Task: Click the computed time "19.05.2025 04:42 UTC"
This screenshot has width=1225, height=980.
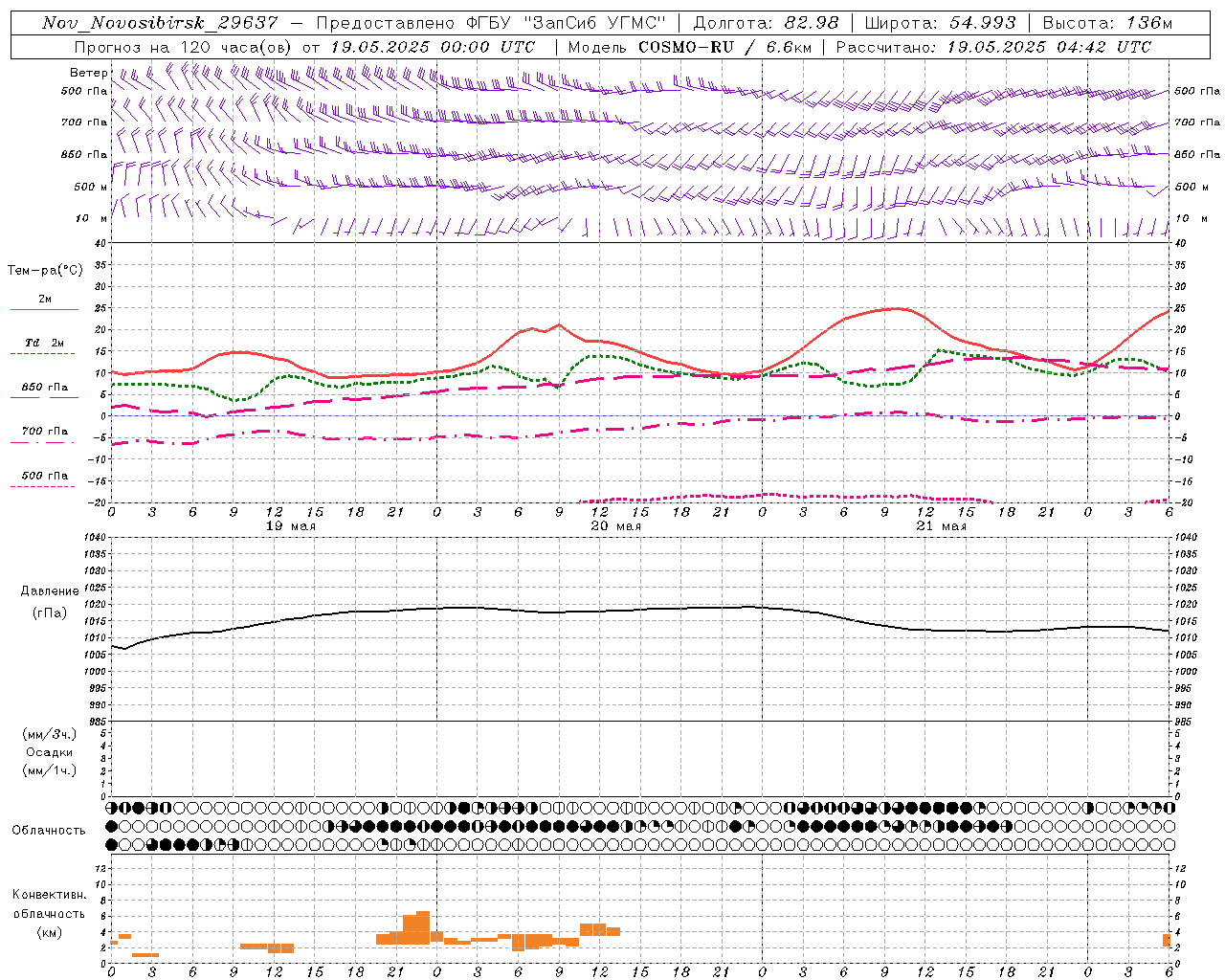Action: pos(1049,47)
